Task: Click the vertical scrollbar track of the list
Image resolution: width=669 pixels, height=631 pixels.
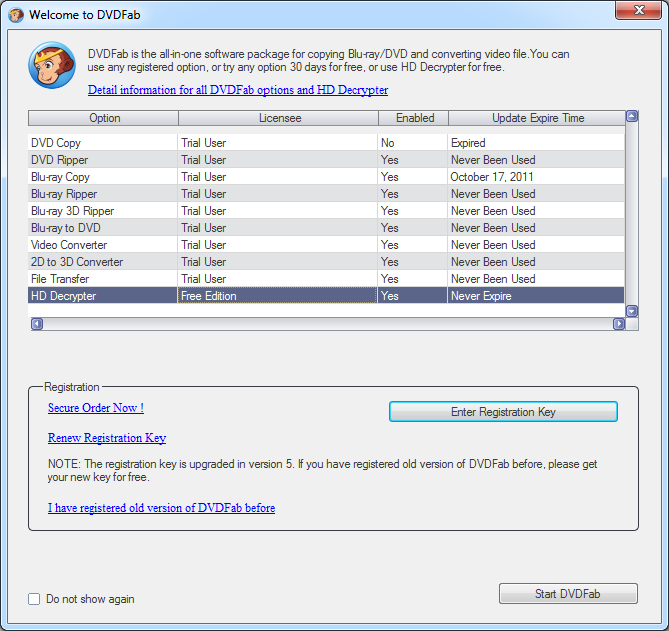Action: coord(632,214)
